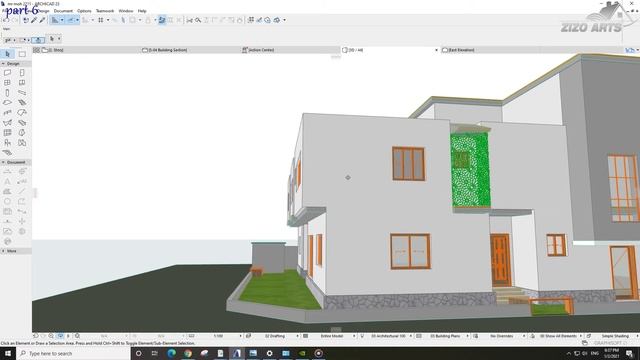Viewport: 640px width, 360px height.
Task: Open the Options menu
Action: click(84, 11)
